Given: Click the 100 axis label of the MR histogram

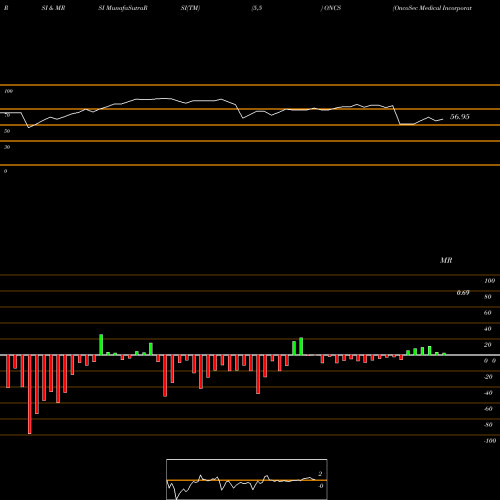Looking at the screenshot, I should point(490,281).
